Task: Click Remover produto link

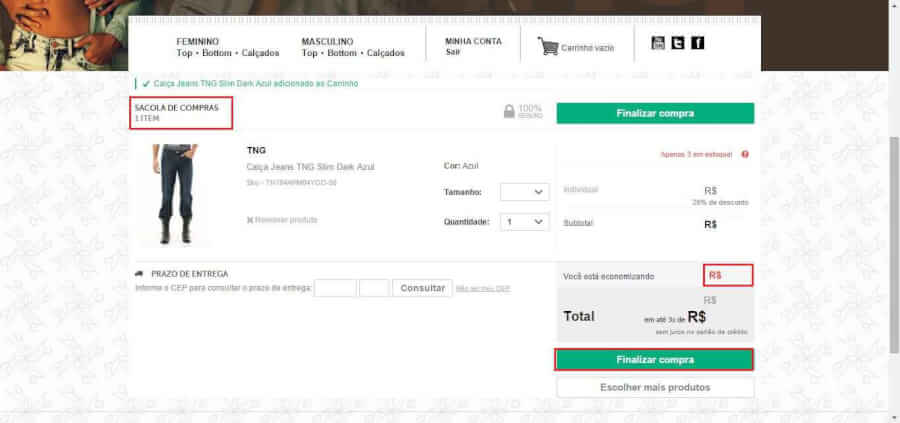Action: [282, 220]
